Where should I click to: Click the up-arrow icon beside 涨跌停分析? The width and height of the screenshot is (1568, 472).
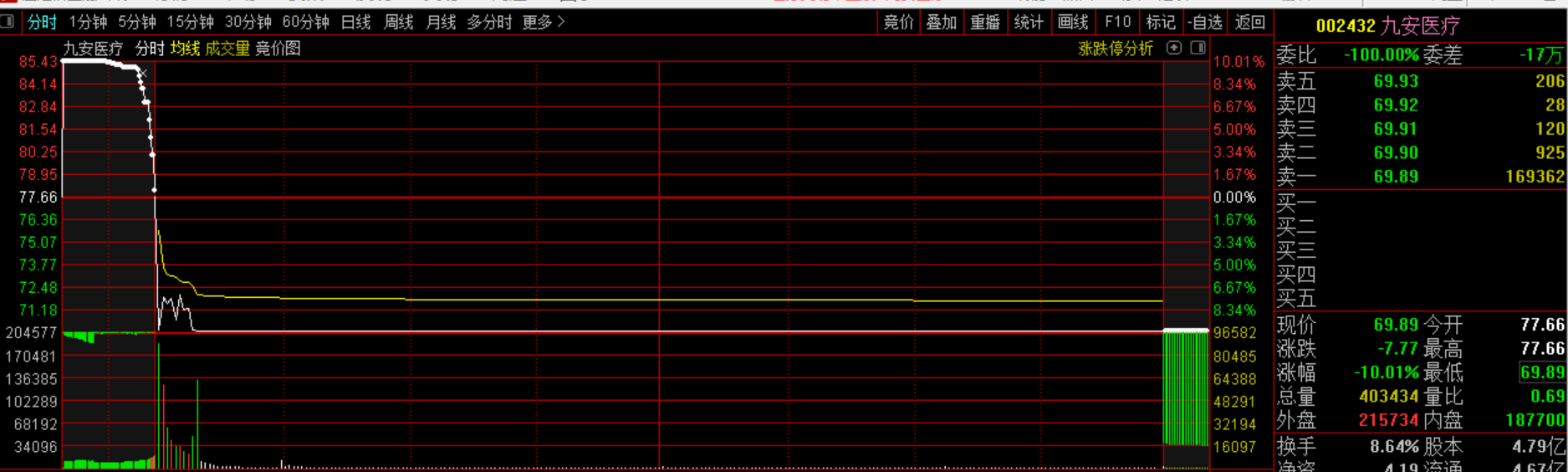tap(1174, 48)
